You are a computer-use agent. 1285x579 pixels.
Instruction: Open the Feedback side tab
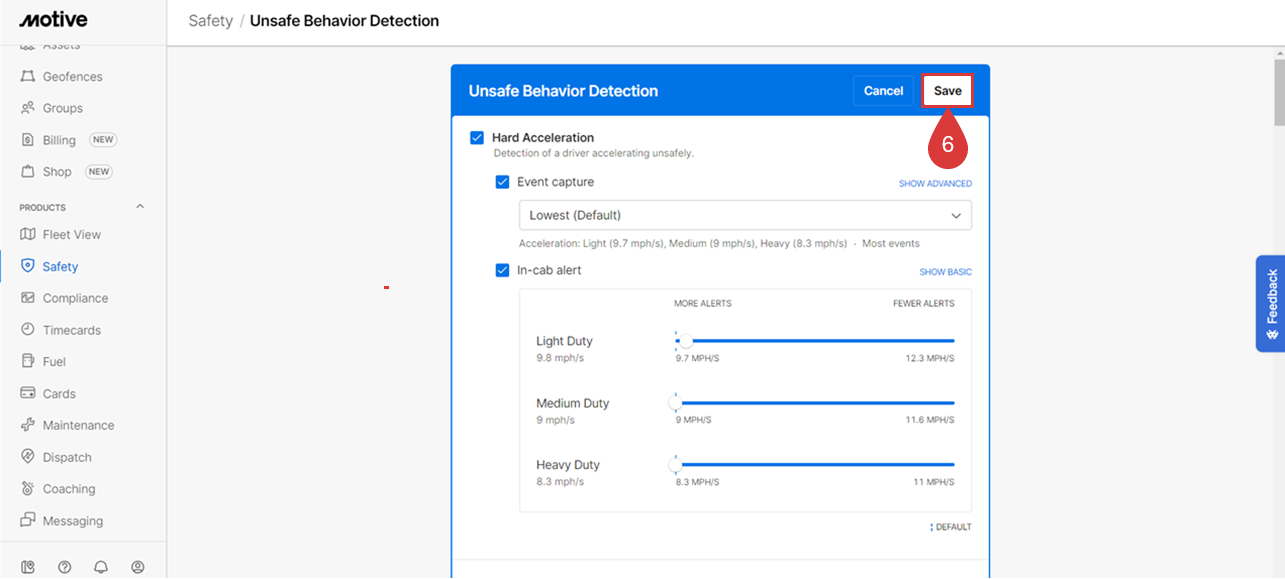1270,303
